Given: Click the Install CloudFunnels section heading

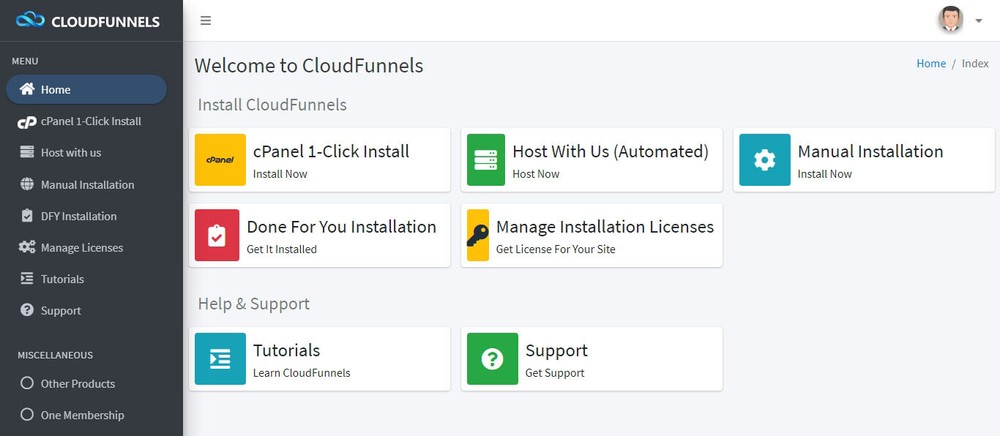Looking at the screenshot, I should point(272,105).
